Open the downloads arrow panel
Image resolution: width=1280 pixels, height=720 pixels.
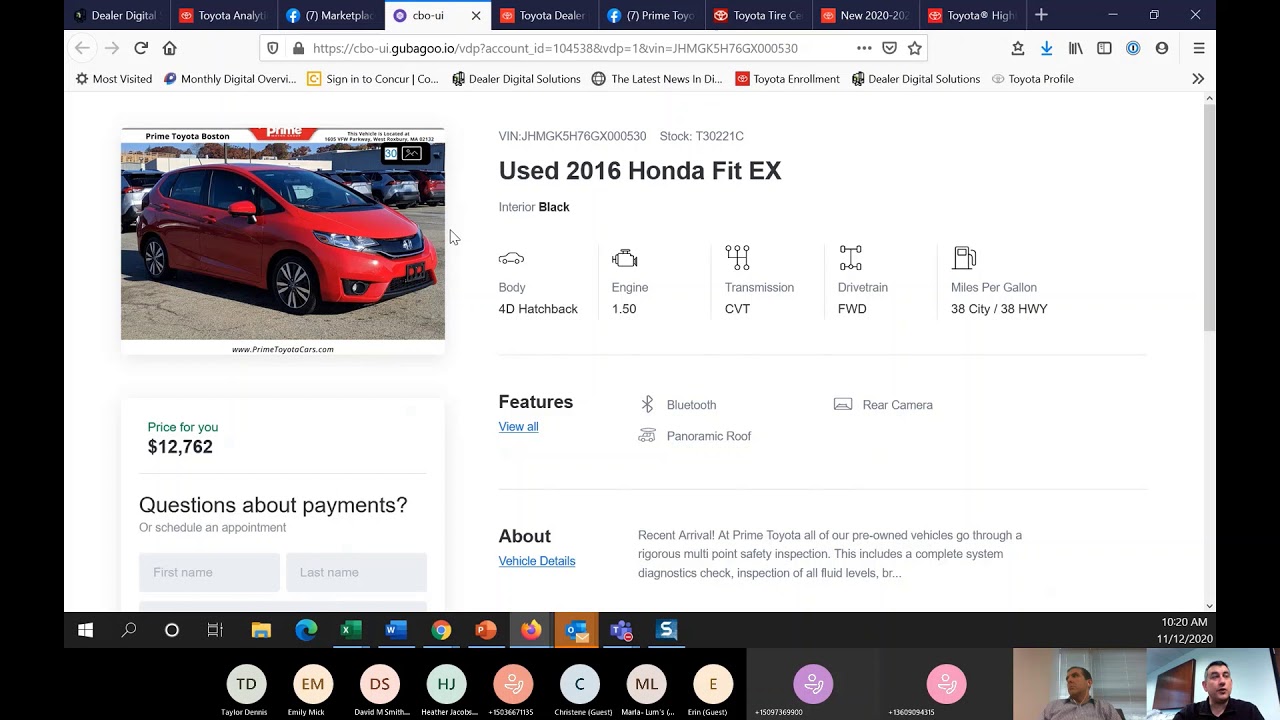click(1046, 48)
